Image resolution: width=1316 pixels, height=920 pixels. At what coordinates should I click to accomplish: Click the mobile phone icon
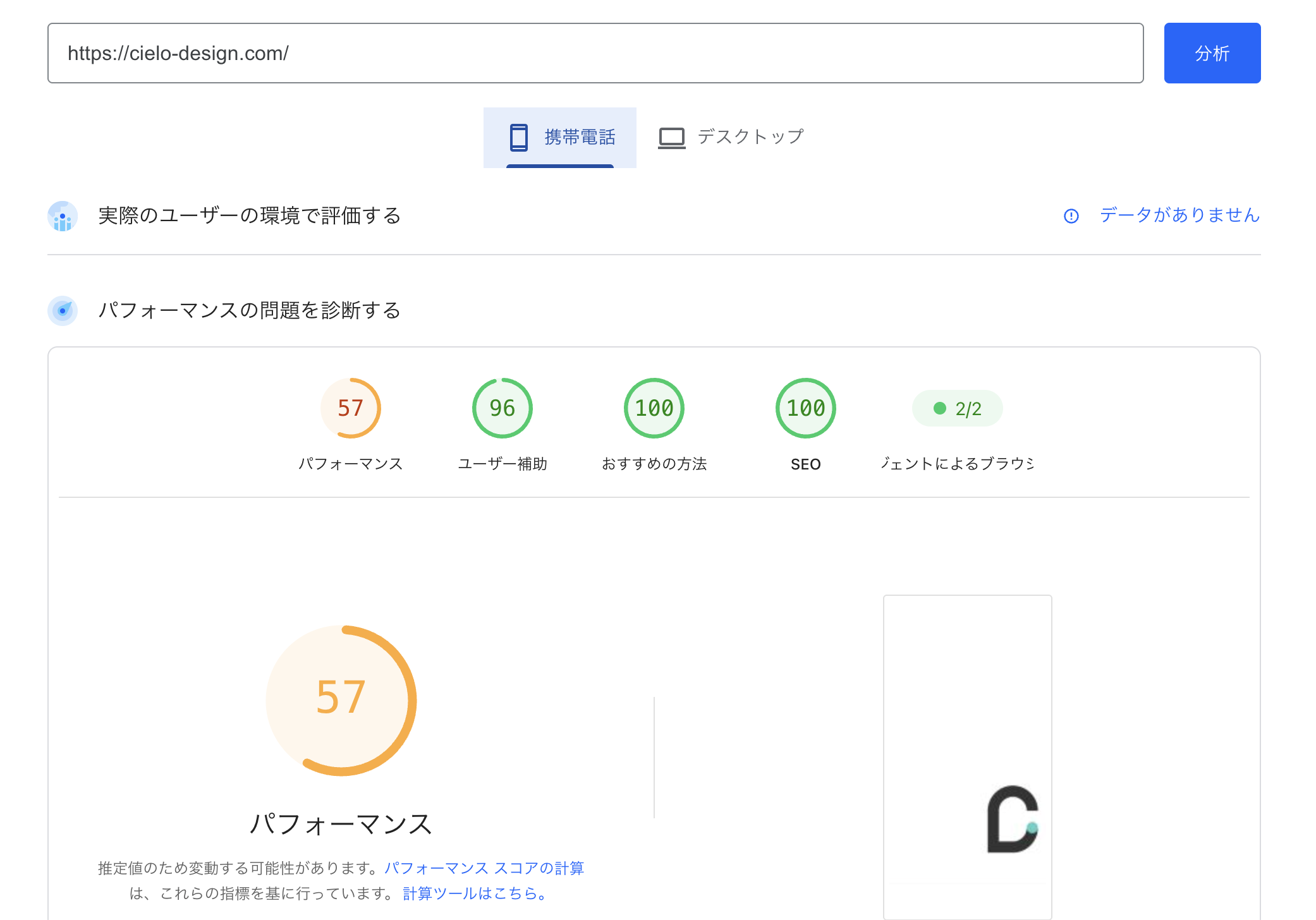518,137
